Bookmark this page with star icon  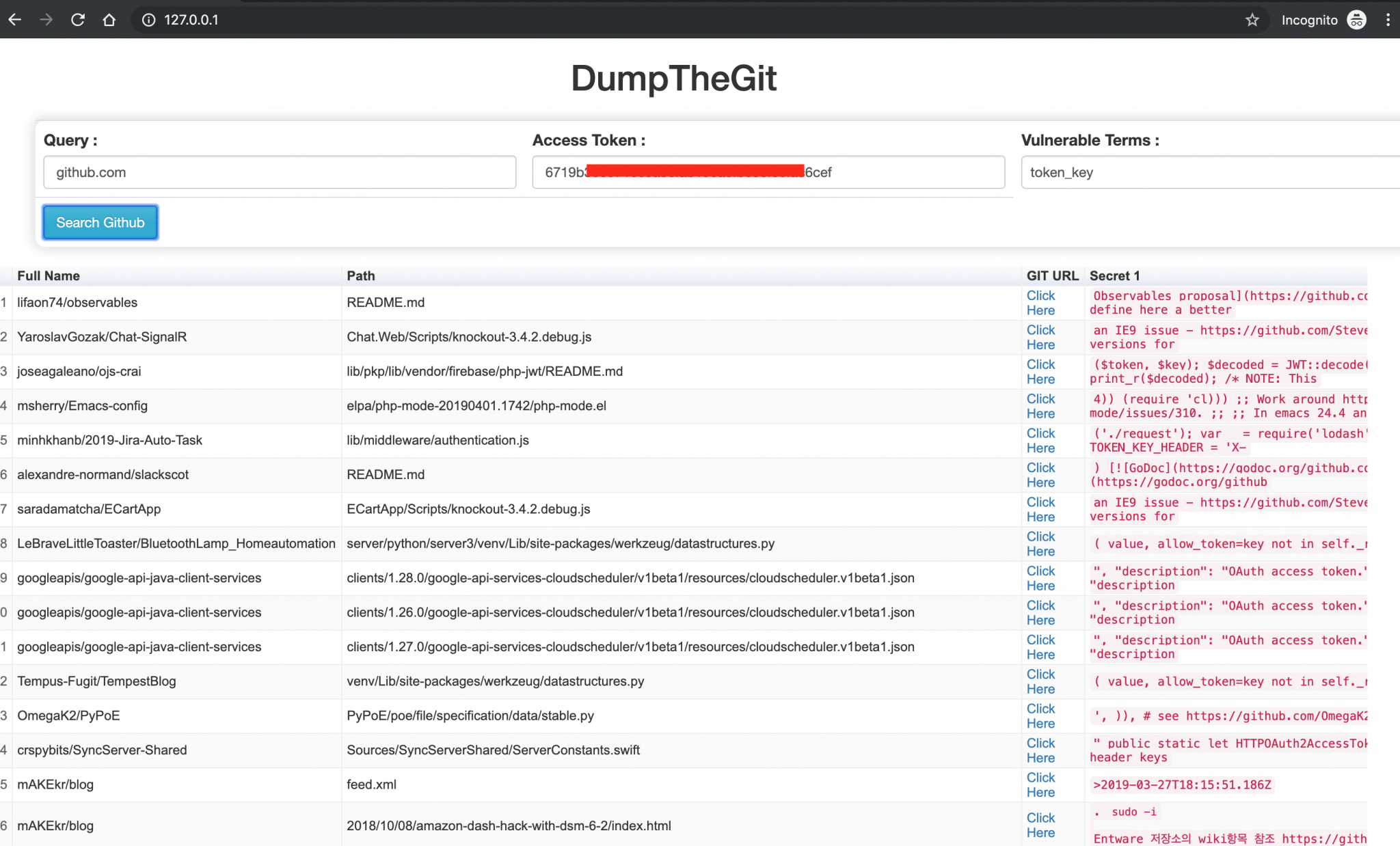(1252, 20)
